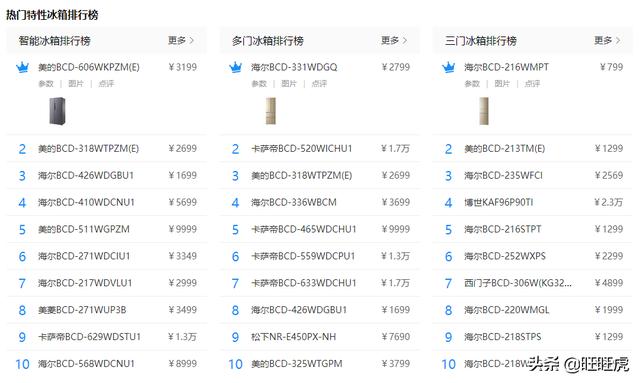Select 博世KAF96P90TI entry
Screen dimensions: 640x383
pos(499,203)
